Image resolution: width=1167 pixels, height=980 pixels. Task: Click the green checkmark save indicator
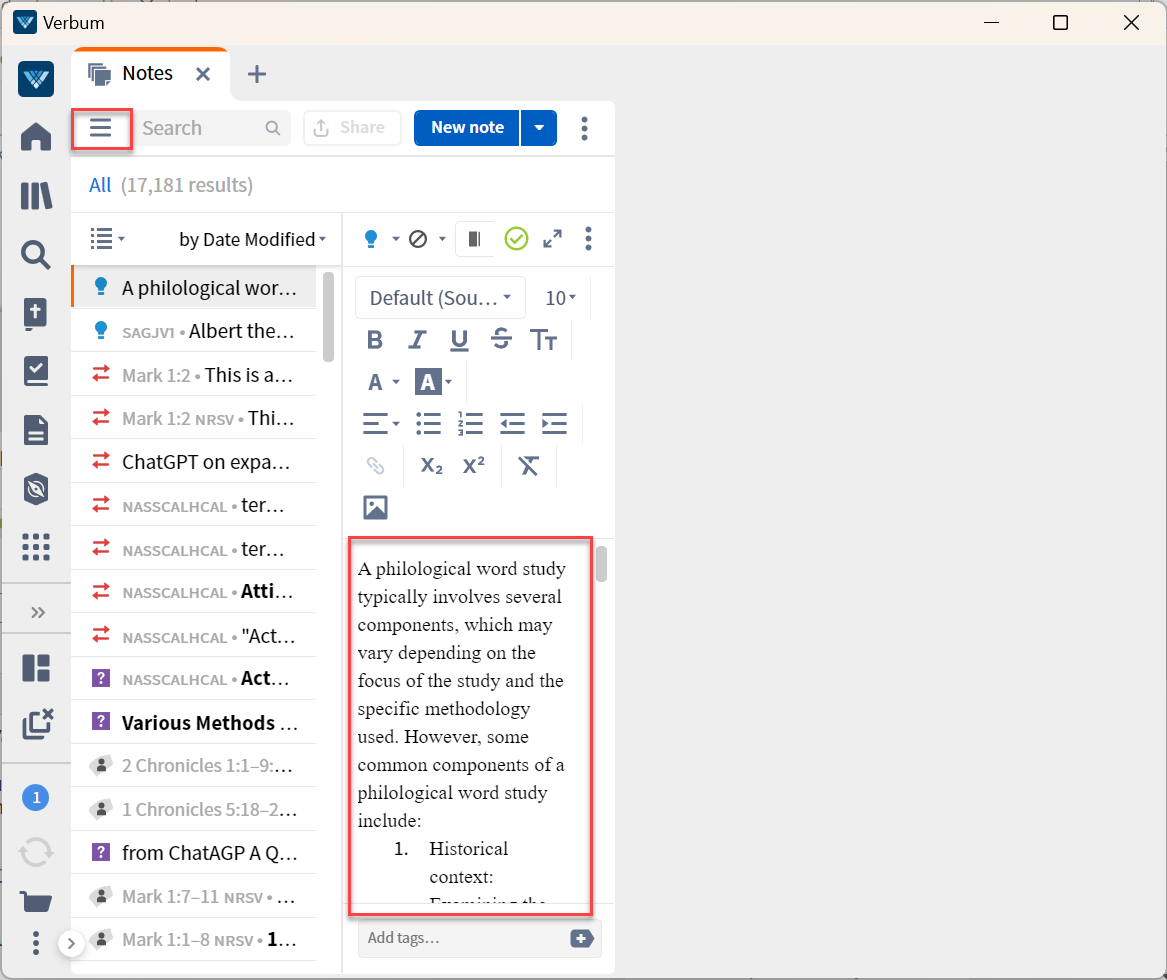coord(516,239)
